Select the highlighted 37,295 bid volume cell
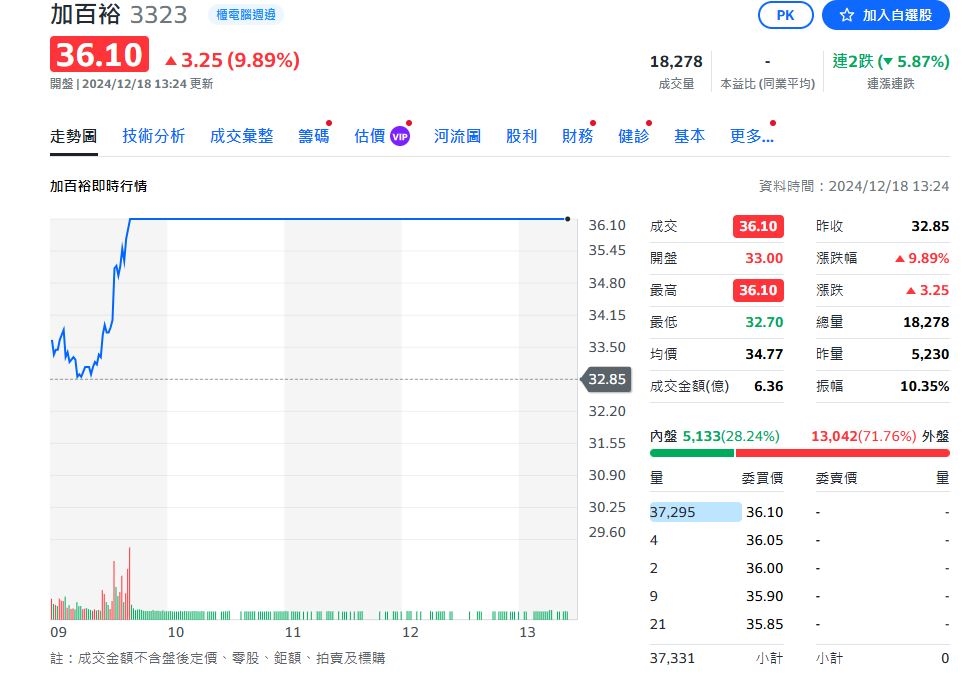The height and width of the screenshot is (679, 967). [694, 511]
